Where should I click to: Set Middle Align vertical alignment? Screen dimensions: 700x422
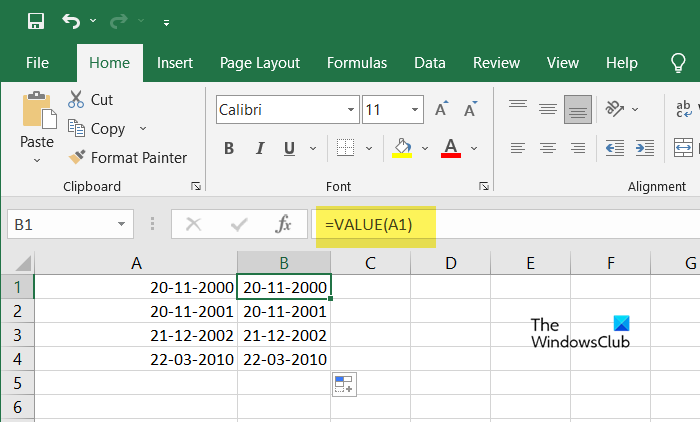click(x=548, y=109)
